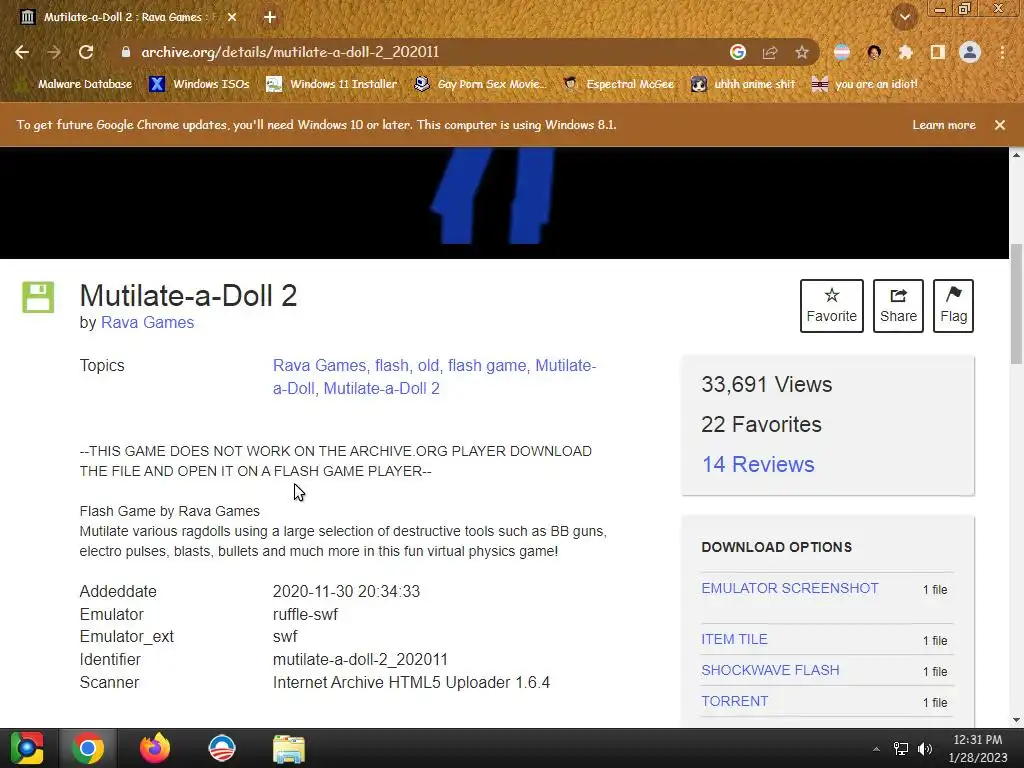
Task: Click Learn more in the update notice
Action: pos(944,125)
